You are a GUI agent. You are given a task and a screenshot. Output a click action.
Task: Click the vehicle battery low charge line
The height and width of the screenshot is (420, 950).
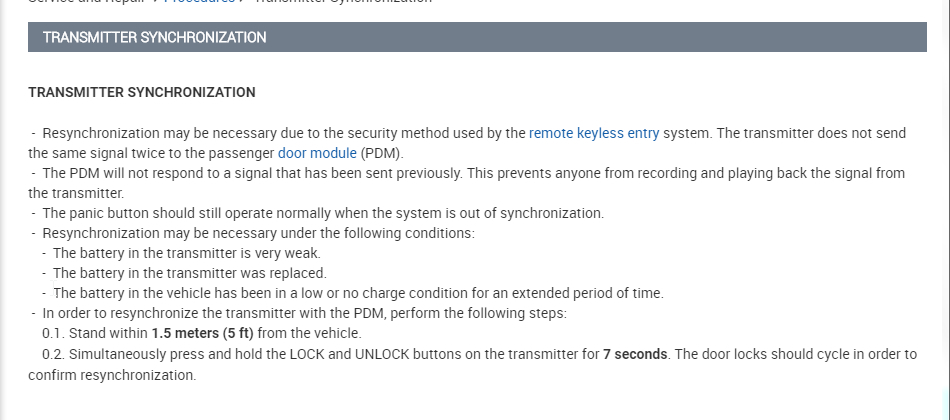click(x=358, y=293)
